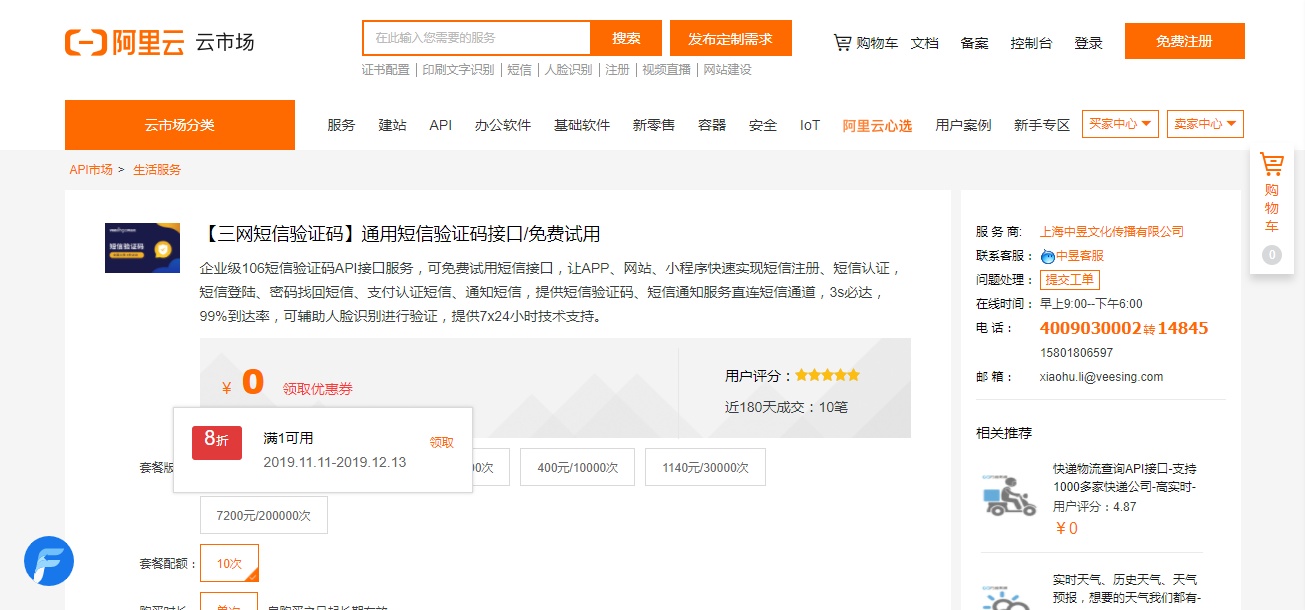
Task: Open the 实时天气 recommendation link
Action: (x=1127, y=588)
